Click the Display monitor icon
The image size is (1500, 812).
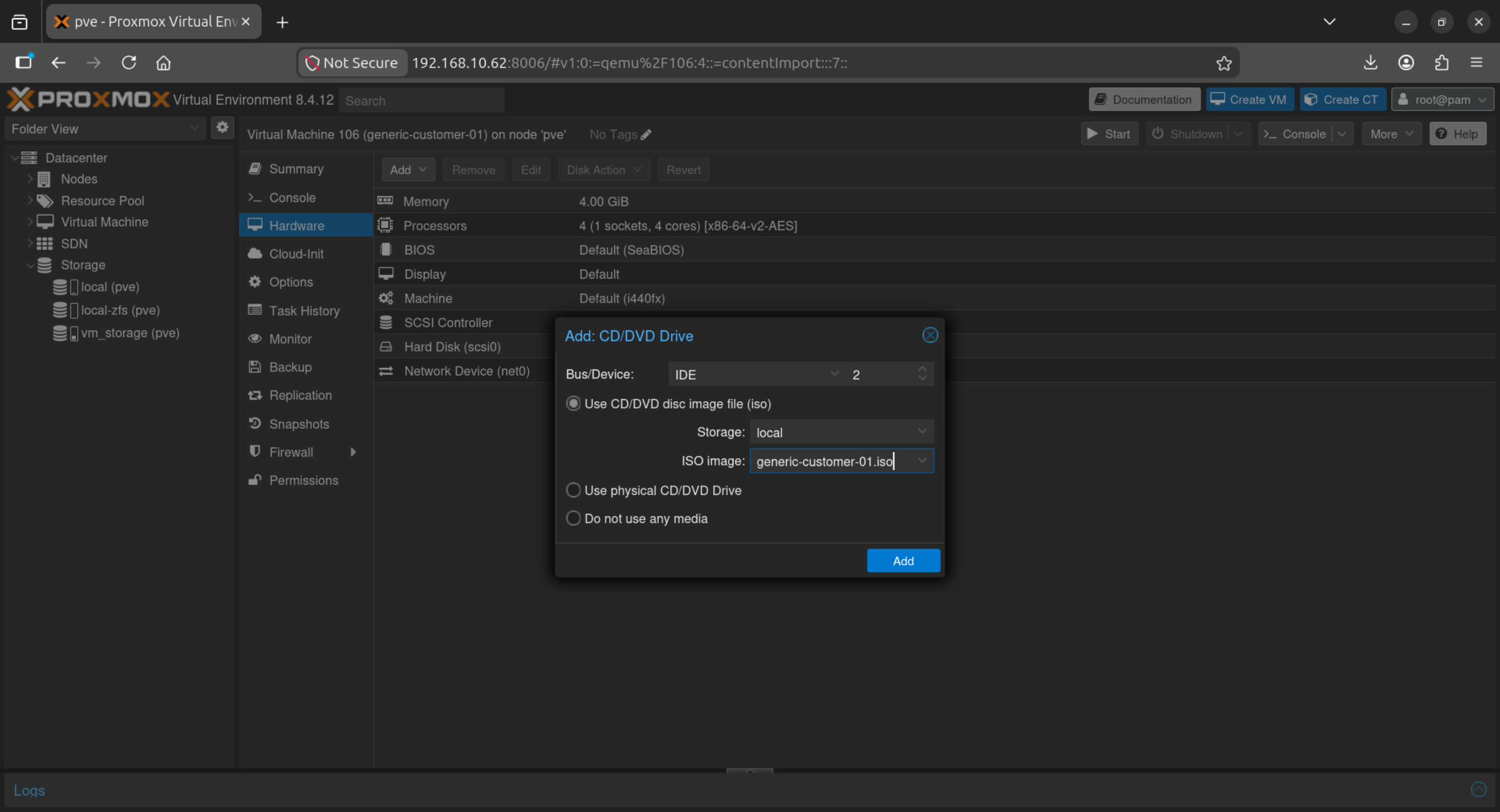(x=385, y=274)
